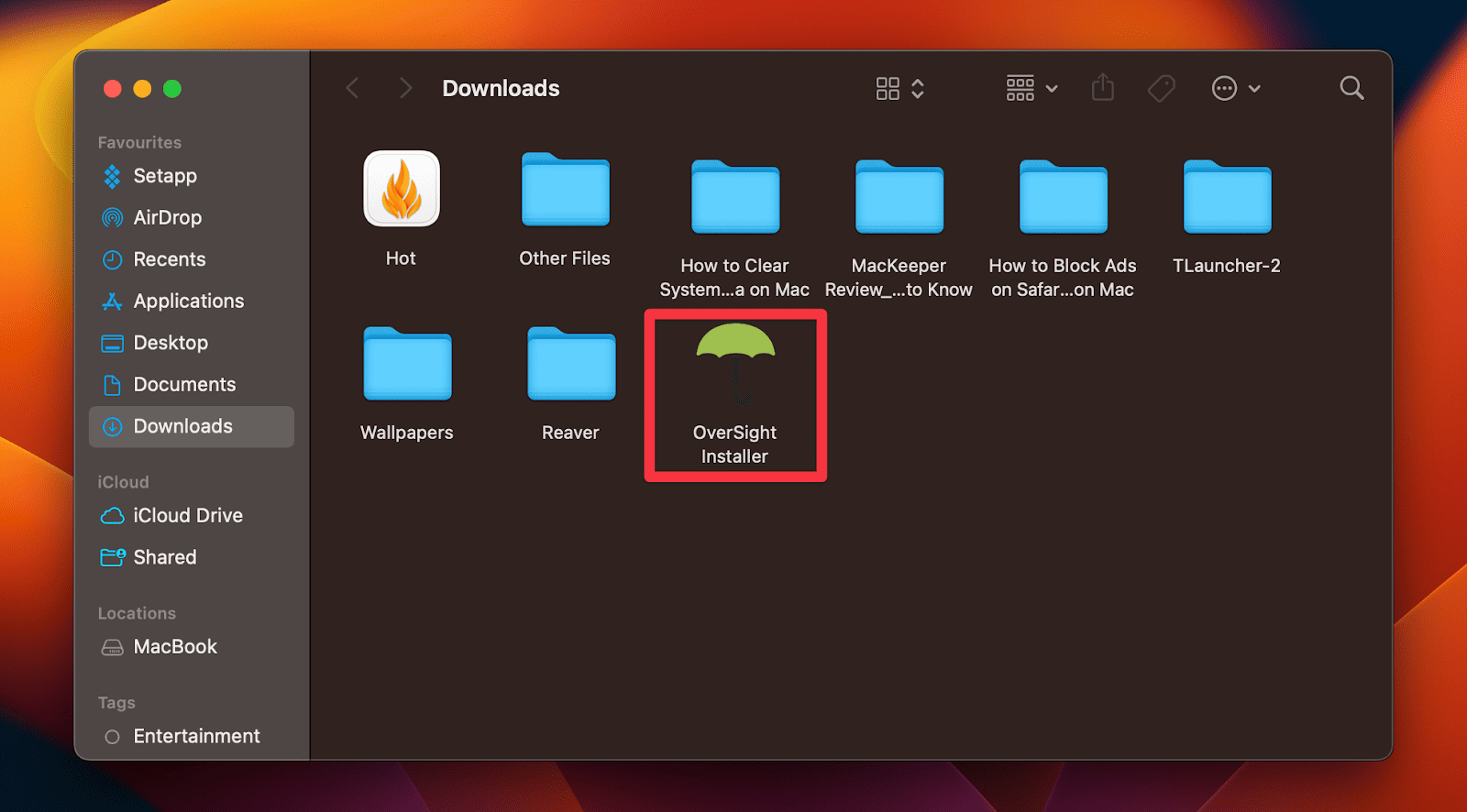Screen dimensions: 1467x812
Task: Open Recents in the sidebar
Action: (191, 259)
